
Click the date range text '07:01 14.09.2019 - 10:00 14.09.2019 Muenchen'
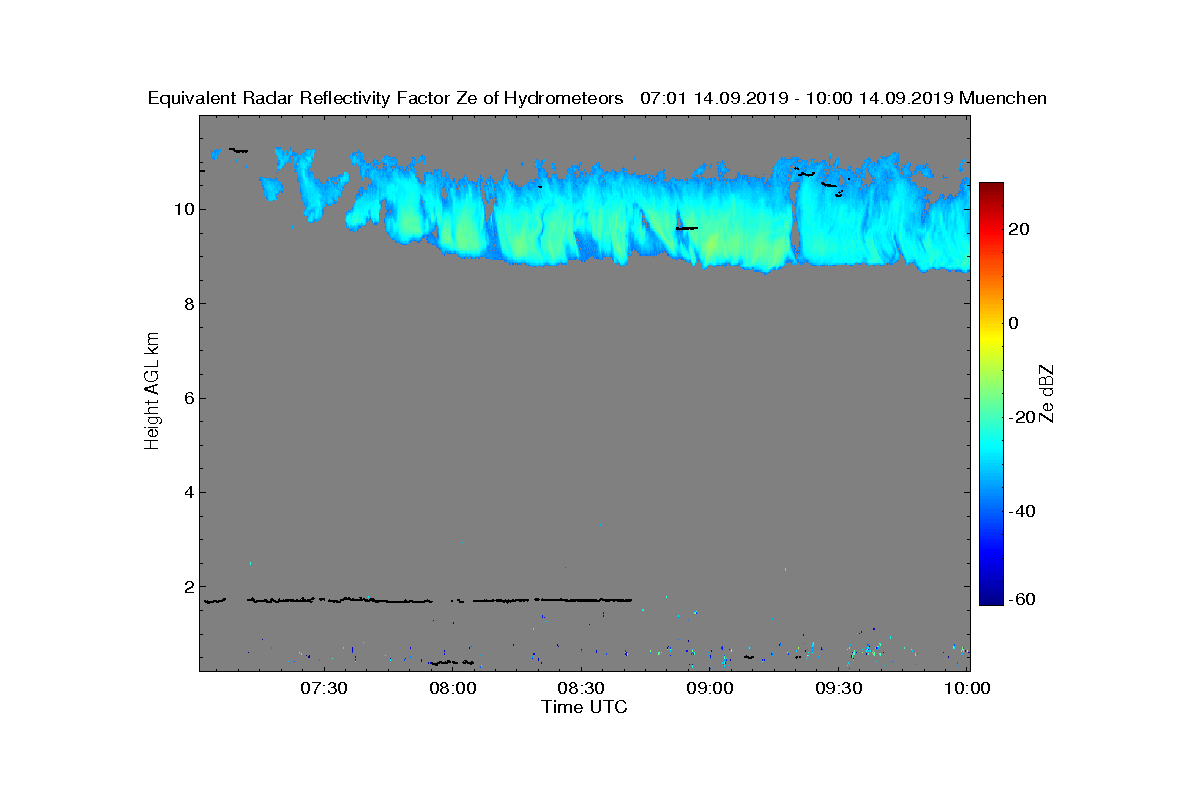843,98
